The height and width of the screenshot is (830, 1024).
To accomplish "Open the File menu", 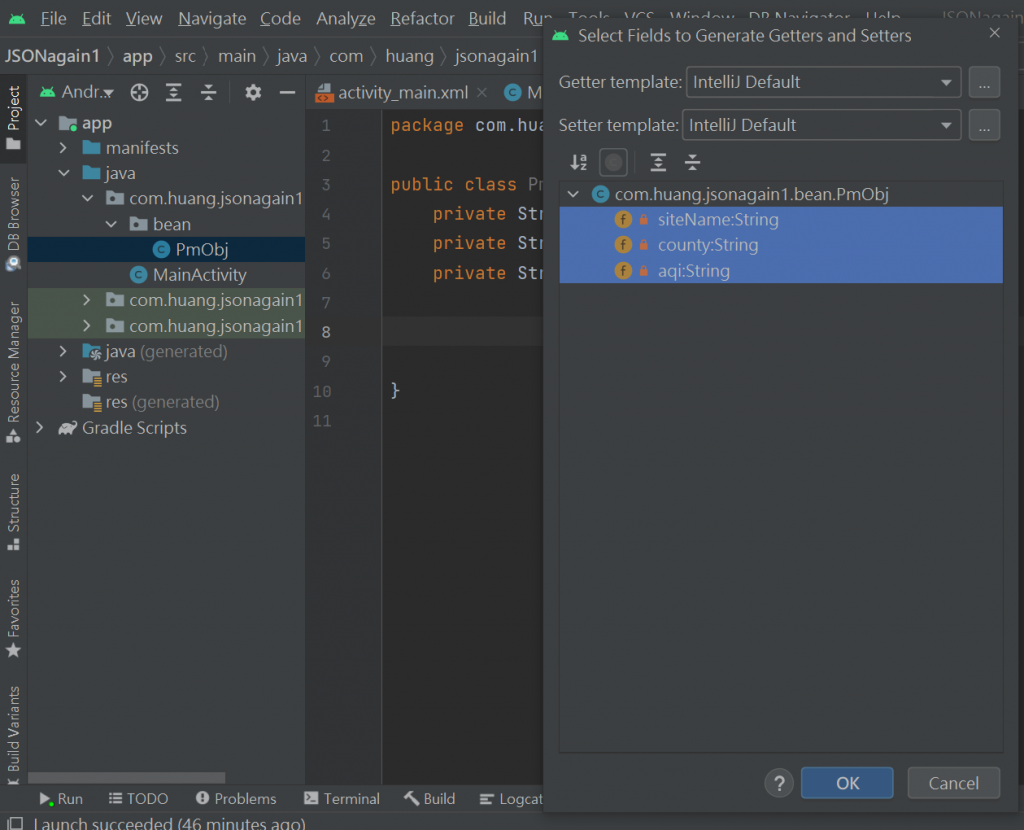I will point(53,18).
